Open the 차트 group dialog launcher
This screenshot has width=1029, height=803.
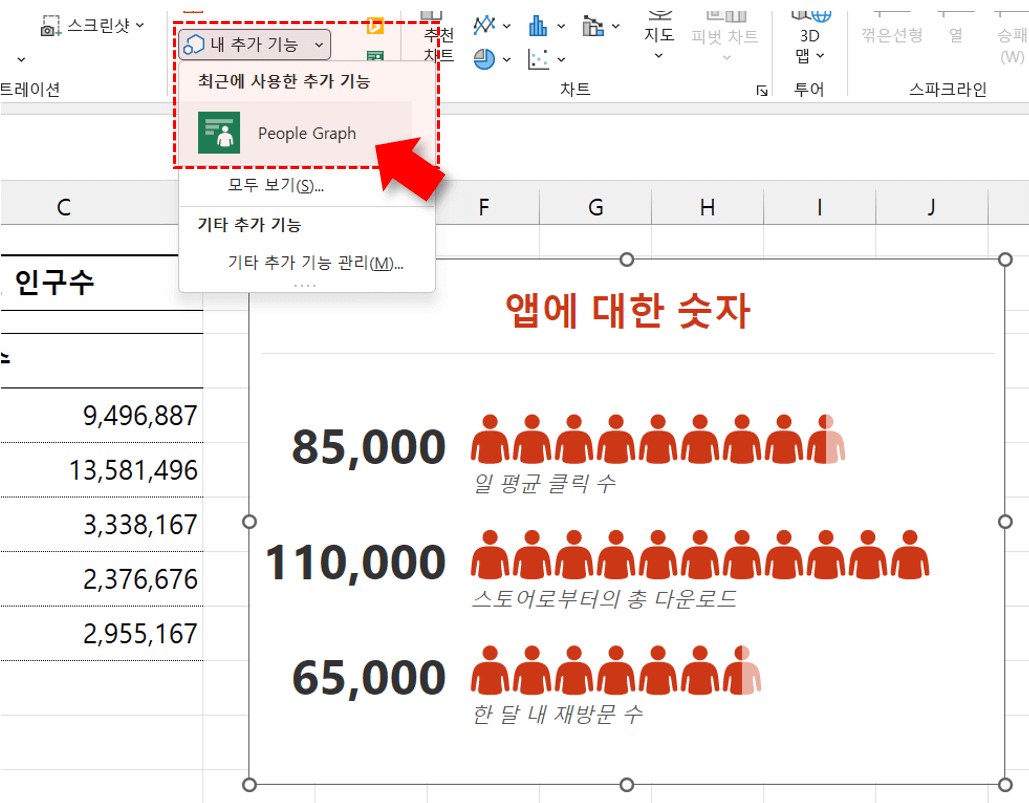[762, 91]
